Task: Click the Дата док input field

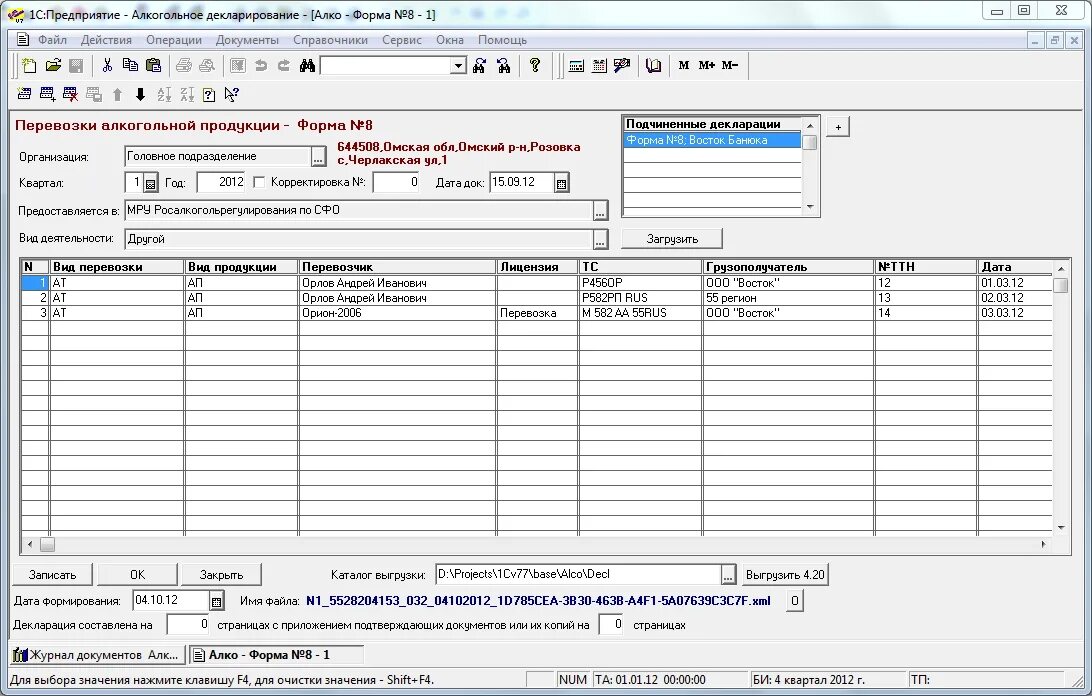Action: [x=522, y=183]
